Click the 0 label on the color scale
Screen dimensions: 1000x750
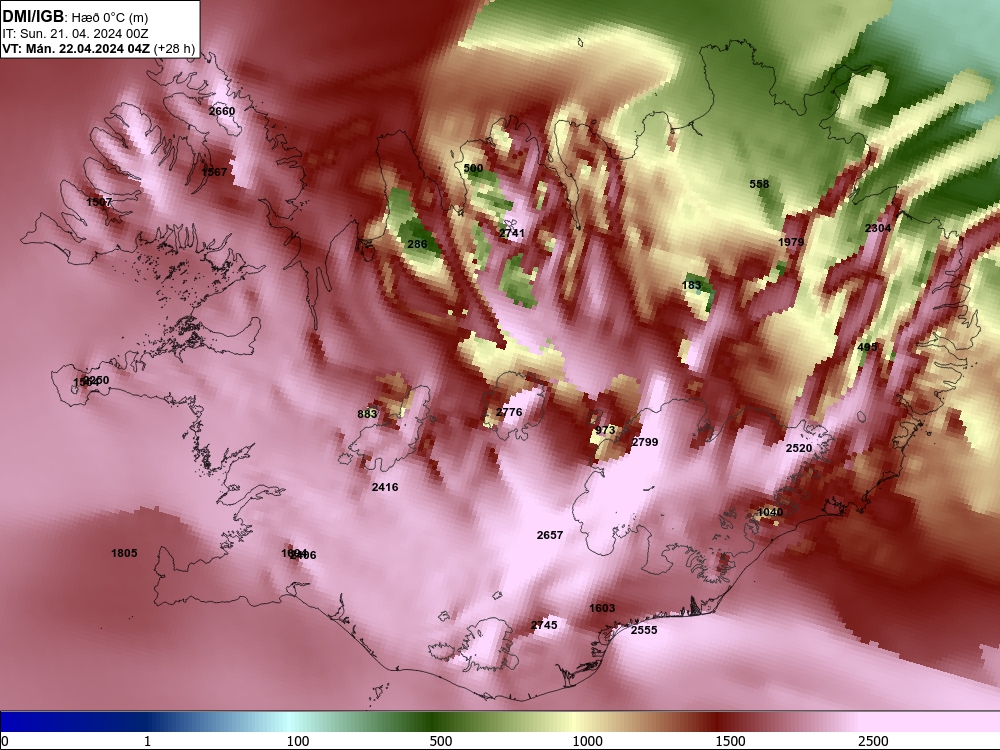coord(5,742)
